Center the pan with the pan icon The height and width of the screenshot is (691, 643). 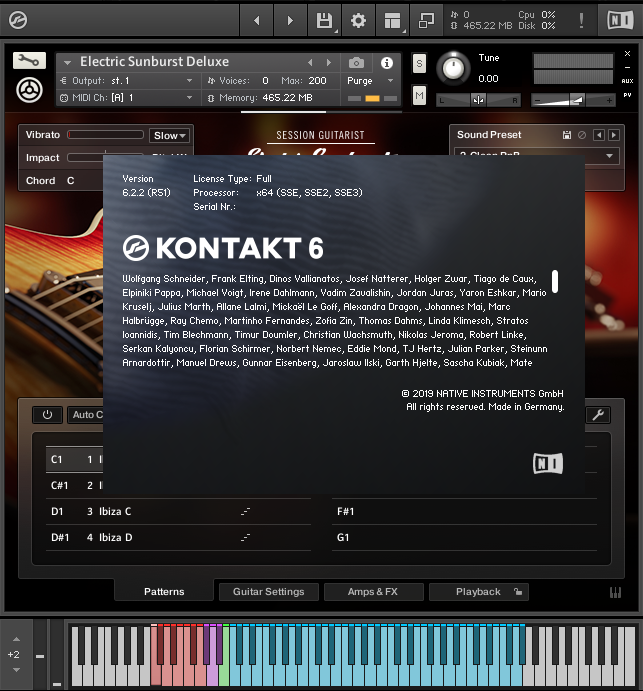[x=478, y=100]
